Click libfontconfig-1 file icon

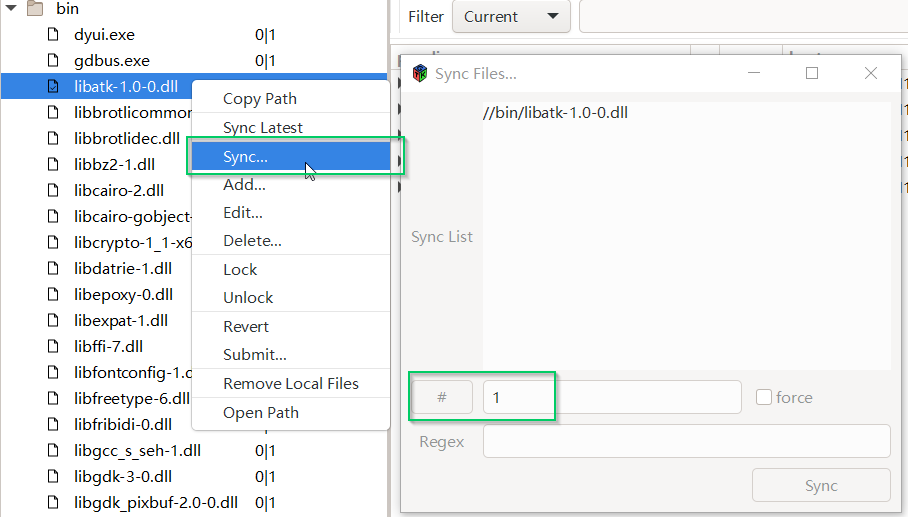pos(53,372)
